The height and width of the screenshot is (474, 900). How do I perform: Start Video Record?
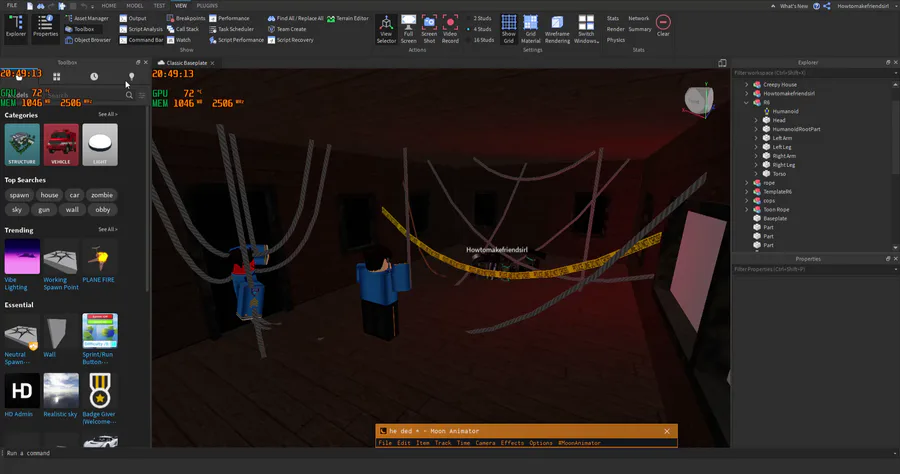pyautogui.click(x=450, y=29)
